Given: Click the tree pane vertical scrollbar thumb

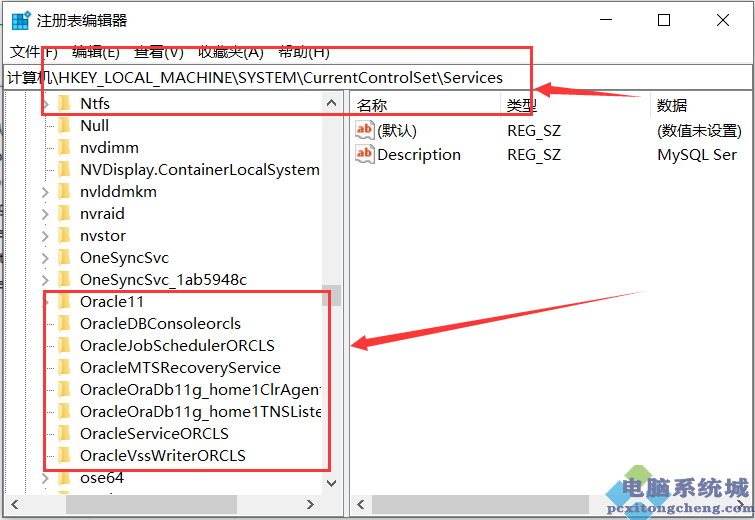Looking at the screenshot, I should (x=331, y=295).
